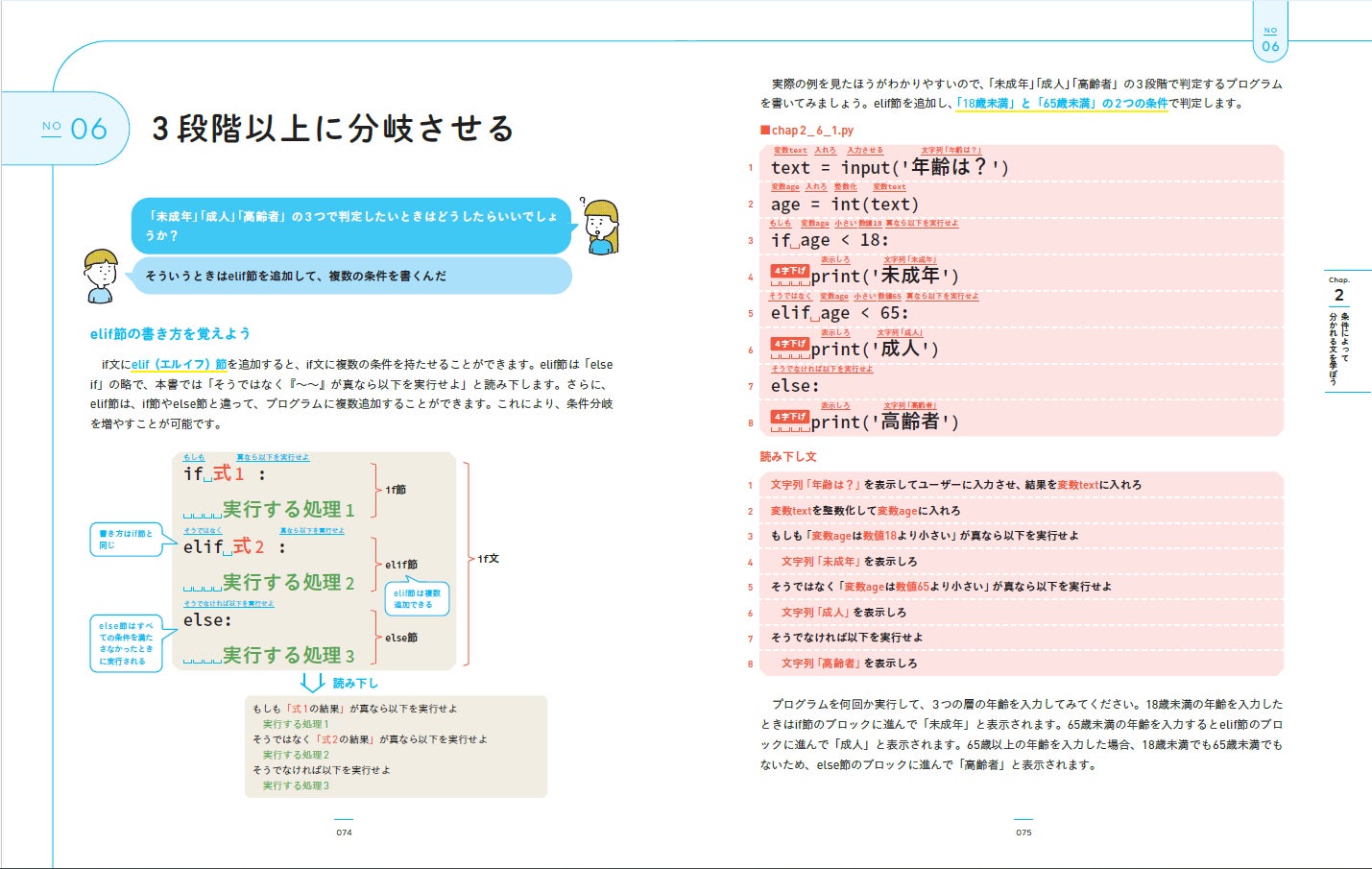Click the girl character illustration with question mark
Screen dimensions: 1372x869
[600, 227]
